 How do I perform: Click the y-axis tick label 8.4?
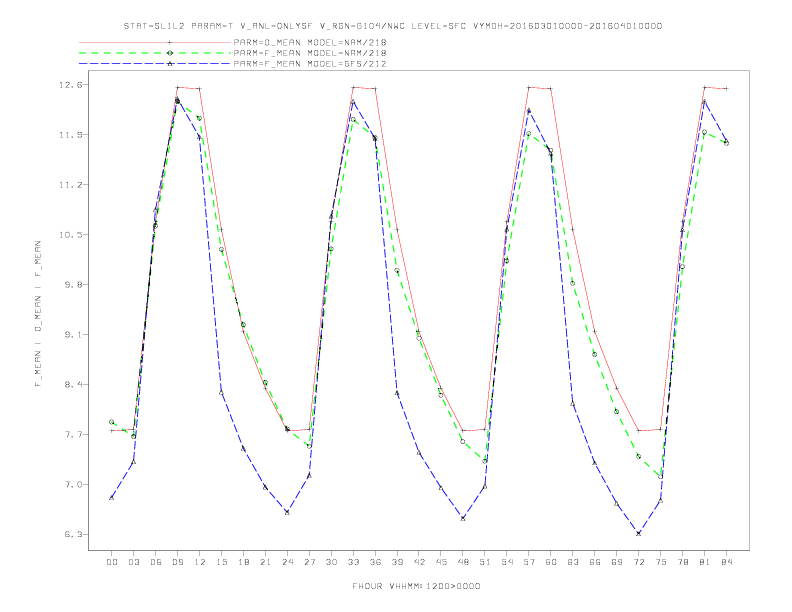click(x=73, y=385)
